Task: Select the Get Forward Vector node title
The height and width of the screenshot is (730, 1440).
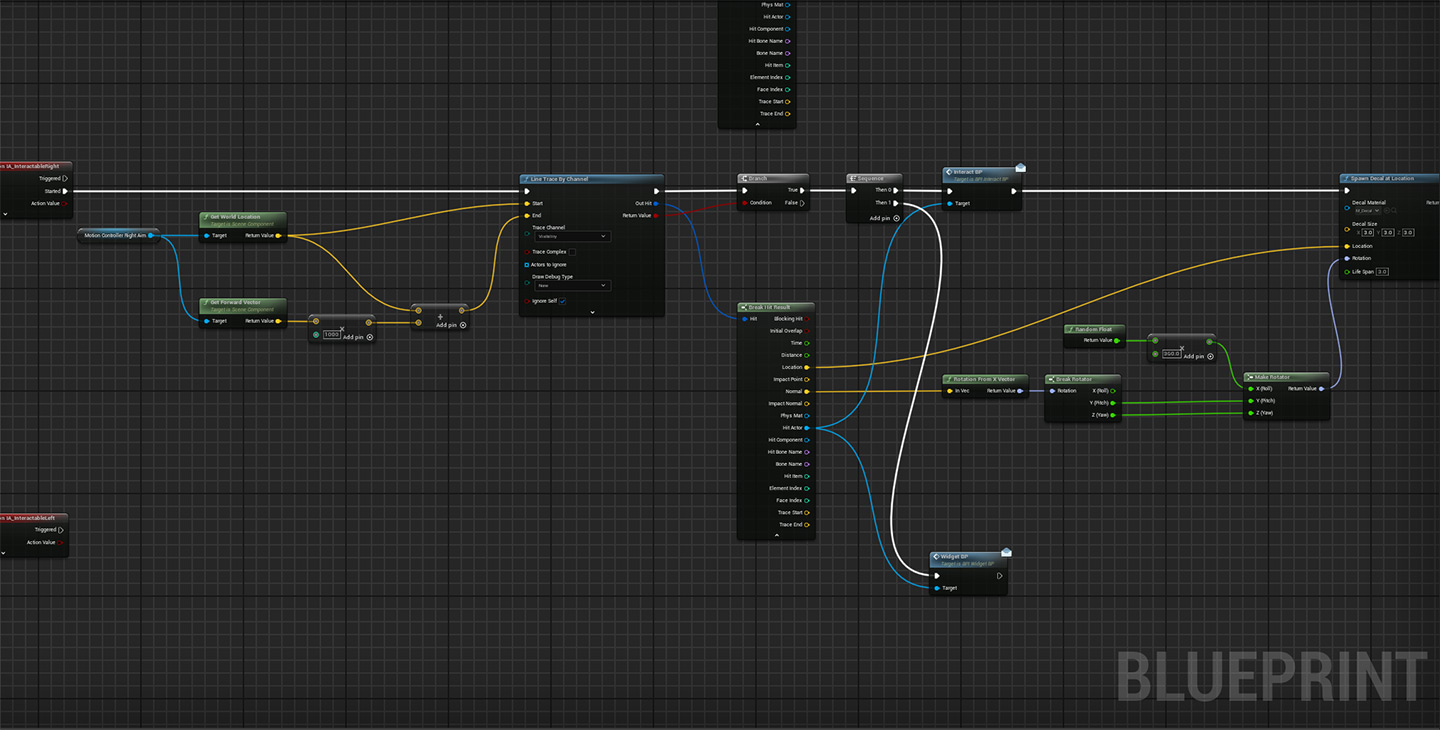Action: [x=235, y=302]
